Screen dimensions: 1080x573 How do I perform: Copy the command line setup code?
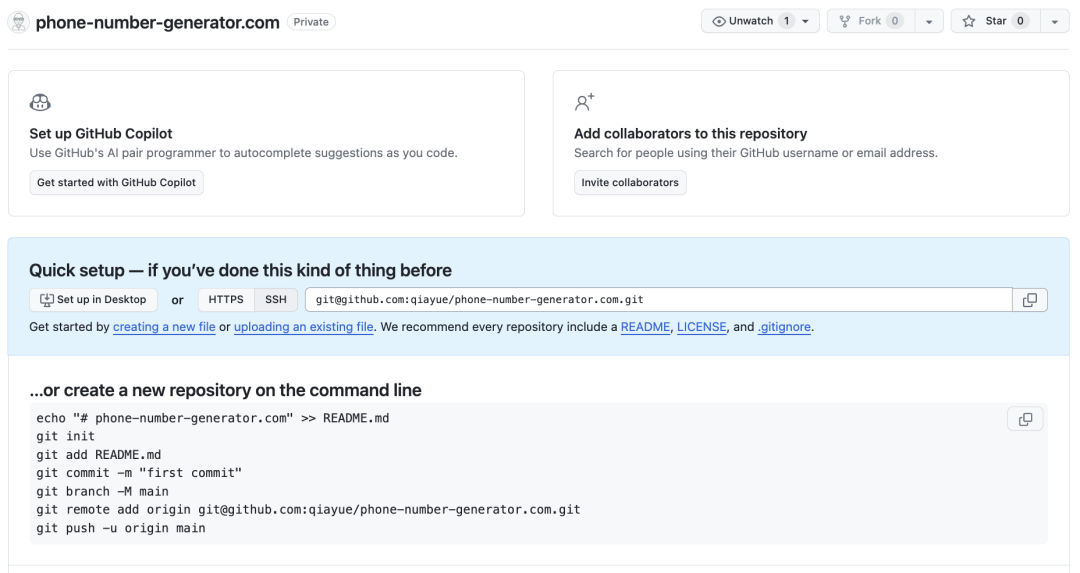[1025, 420]
